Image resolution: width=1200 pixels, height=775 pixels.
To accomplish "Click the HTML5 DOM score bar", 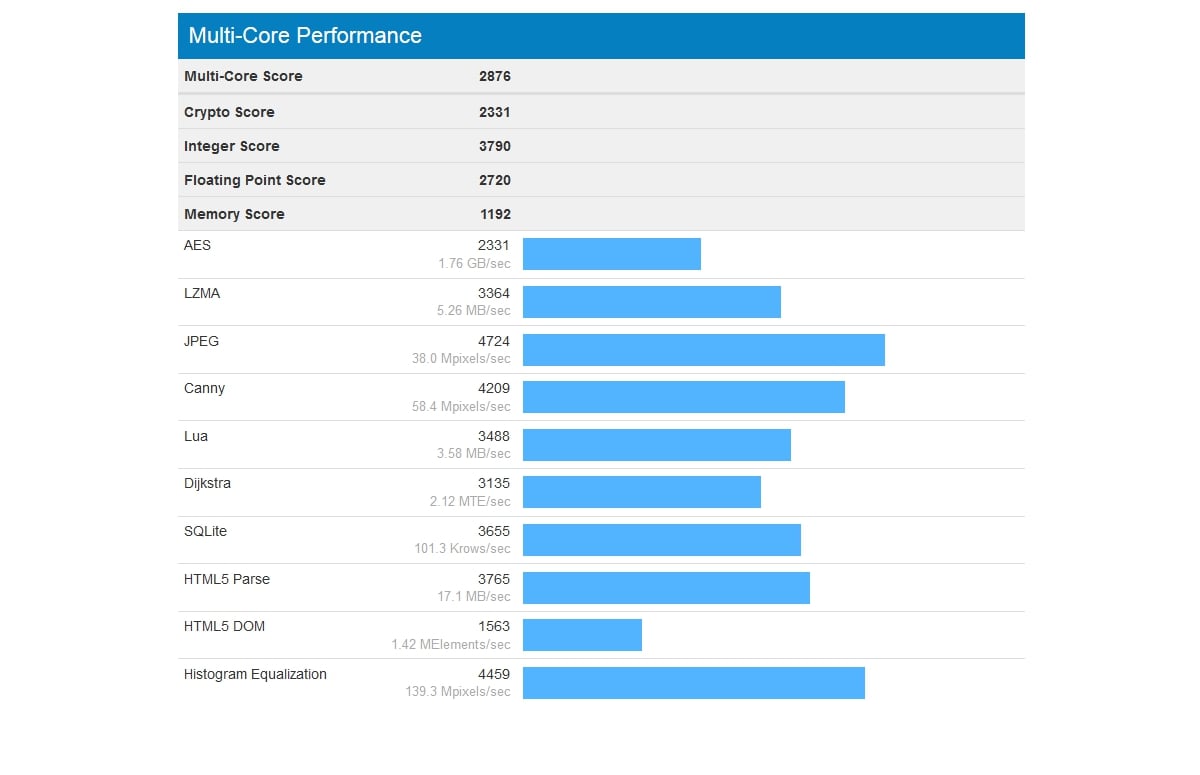I will pyautogui.click(x=582, y=635).
